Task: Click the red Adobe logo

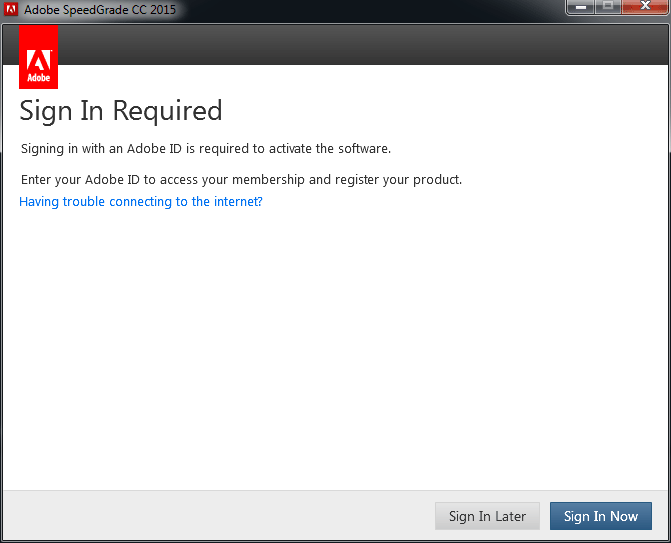Action: click(x=39, y=57)
